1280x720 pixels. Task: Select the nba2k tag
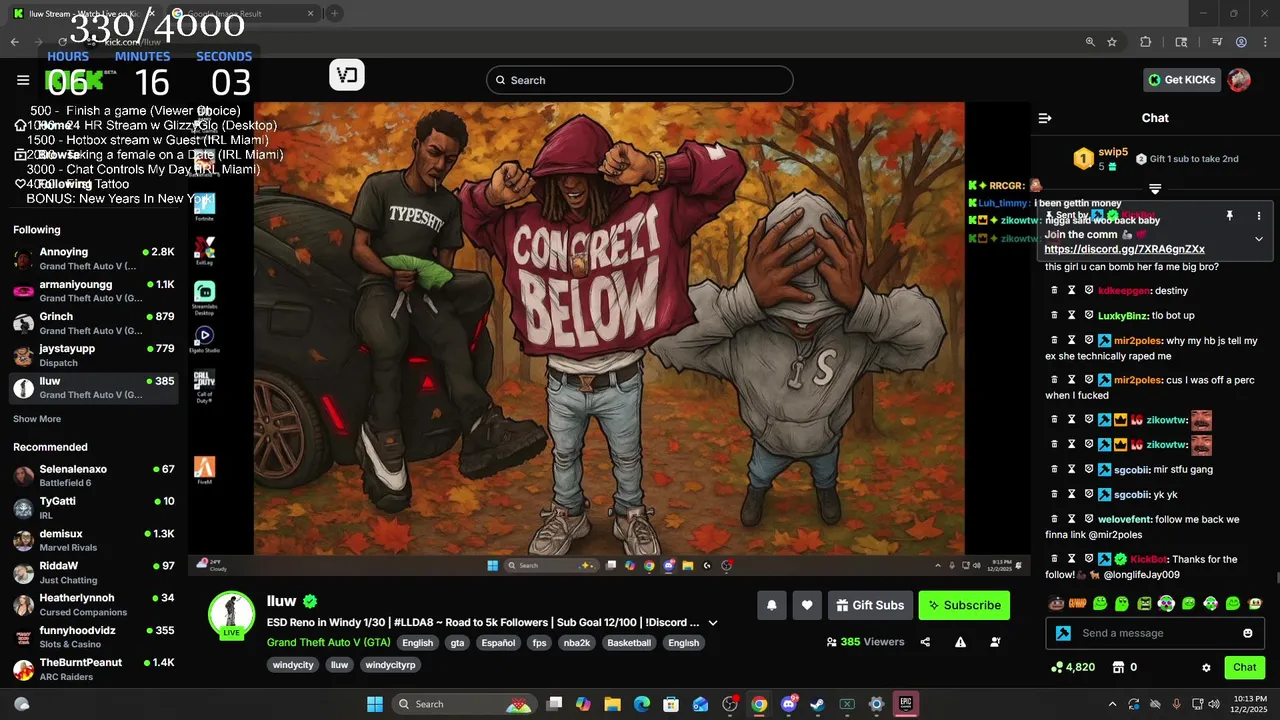click(x=577, y=643)
